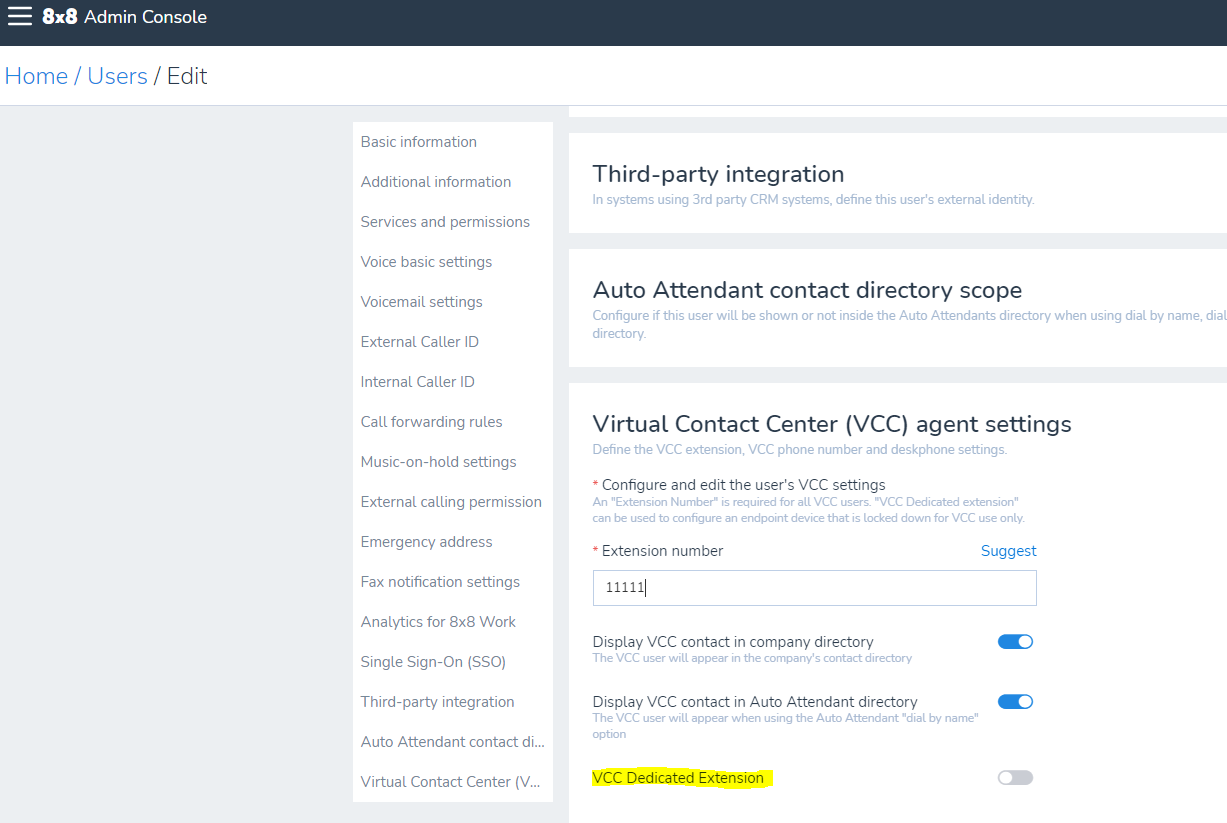Select Analytics for 8x8 Work
This screenshot has height=823, width=1227.
click(439, 622)
